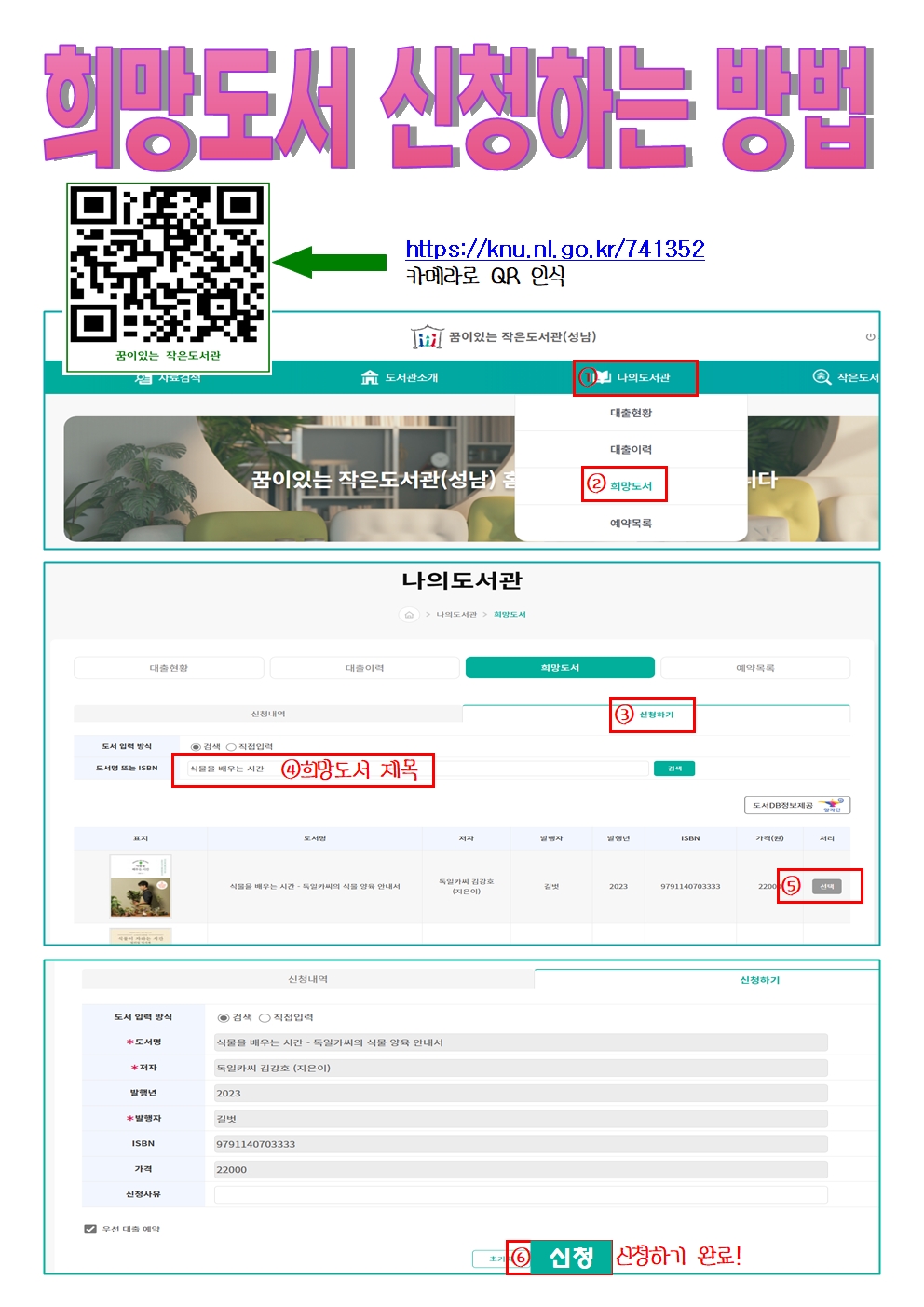This screenshot has width=924, height=1307.
Task: Click the 도서명 field in the application form
Action: (521, 1042)
